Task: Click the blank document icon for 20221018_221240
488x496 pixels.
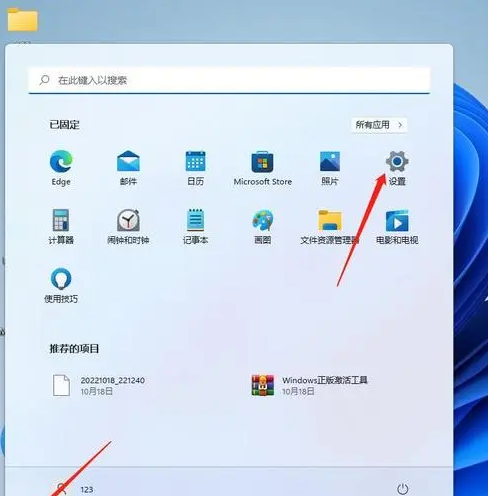Action: click(61, 385)
